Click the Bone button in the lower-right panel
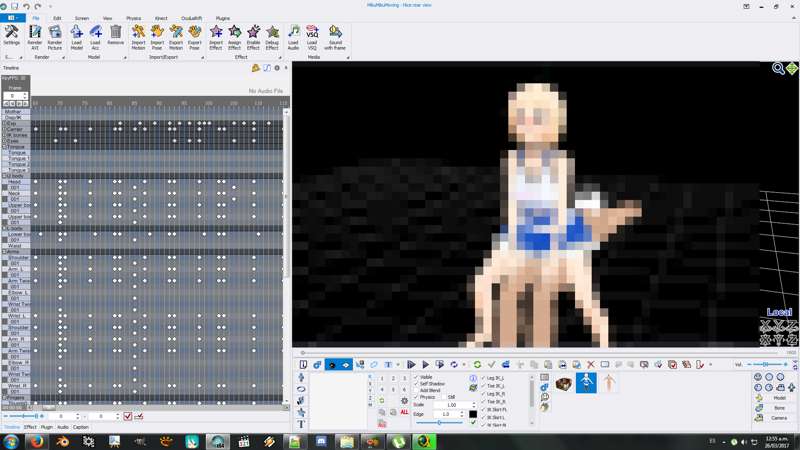Viewport: 800px width, 450px height. coord(779,408)
